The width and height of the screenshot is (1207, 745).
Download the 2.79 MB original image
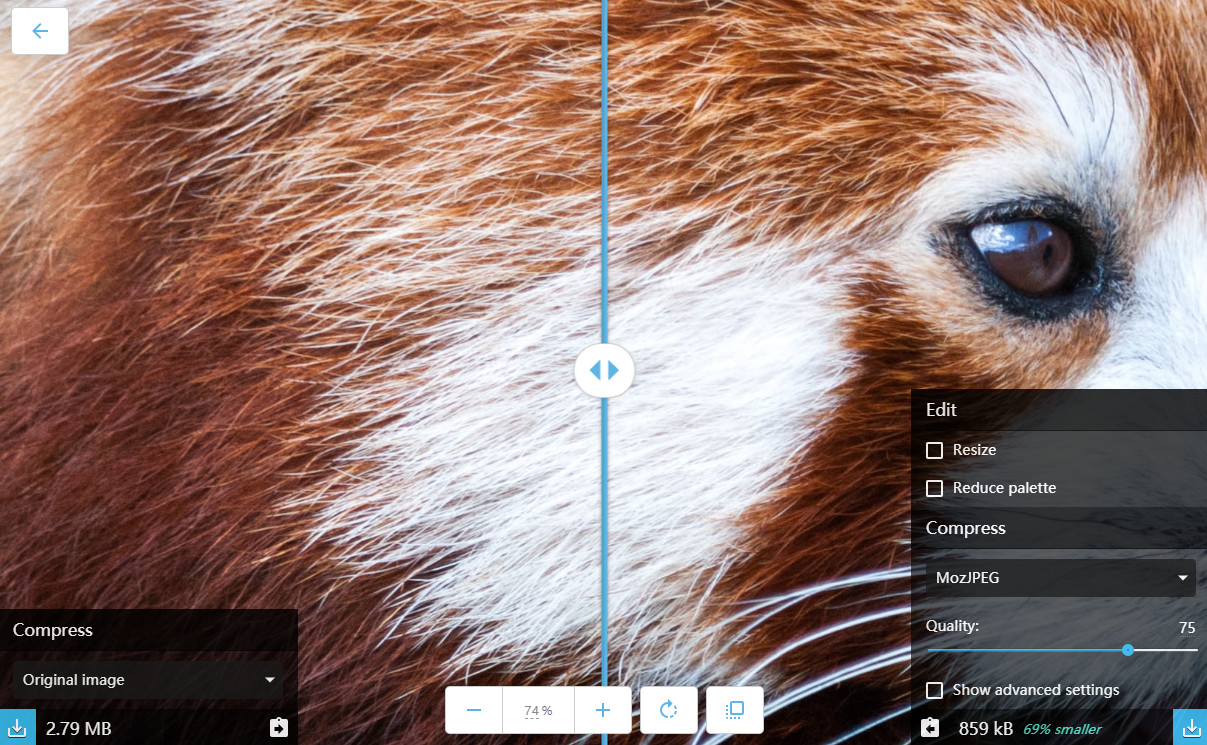17,727
